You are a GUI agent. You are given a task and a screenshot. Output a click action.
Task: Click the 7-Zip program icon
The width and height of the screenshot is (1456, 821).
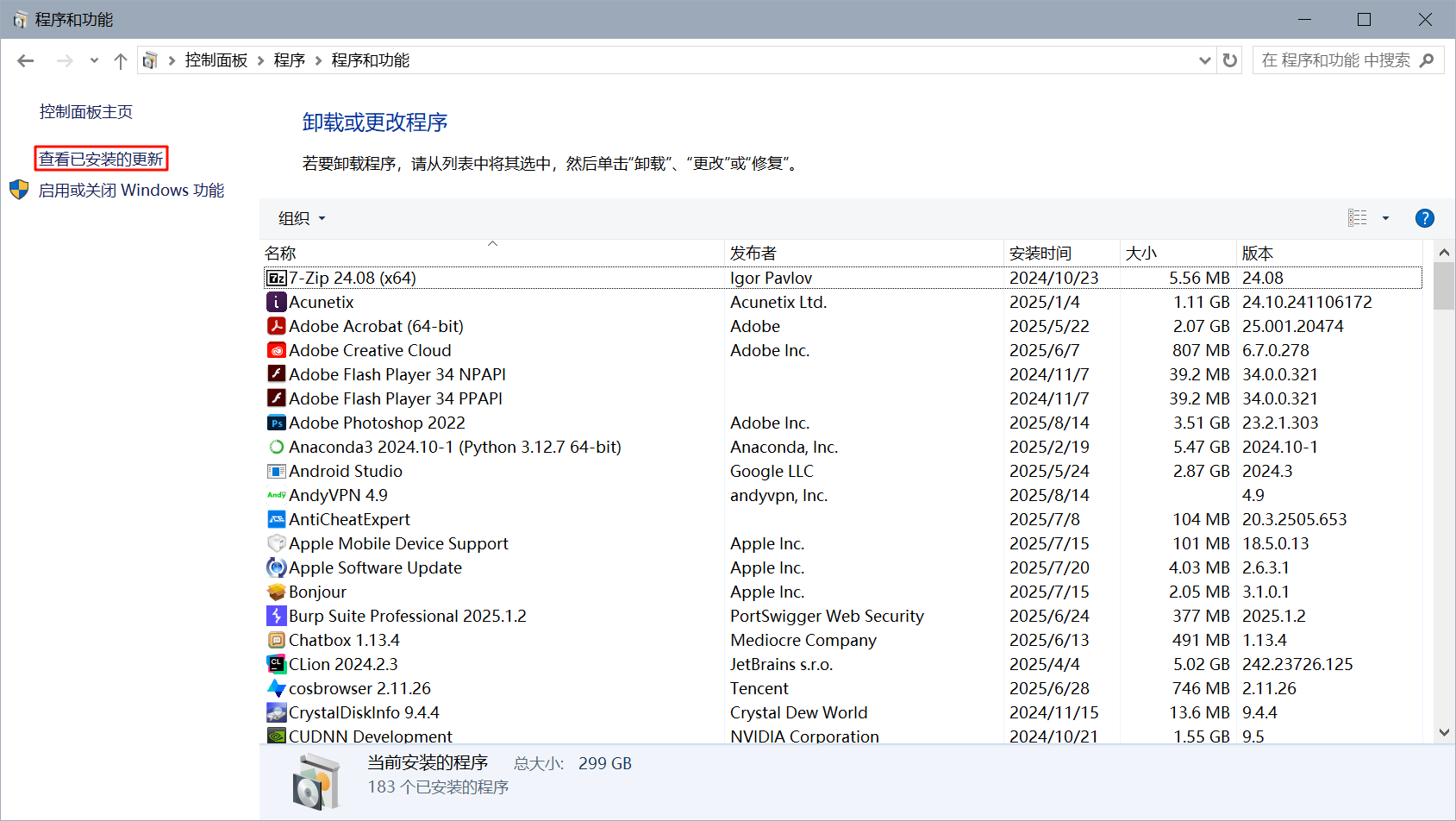[x=276, y=278]
